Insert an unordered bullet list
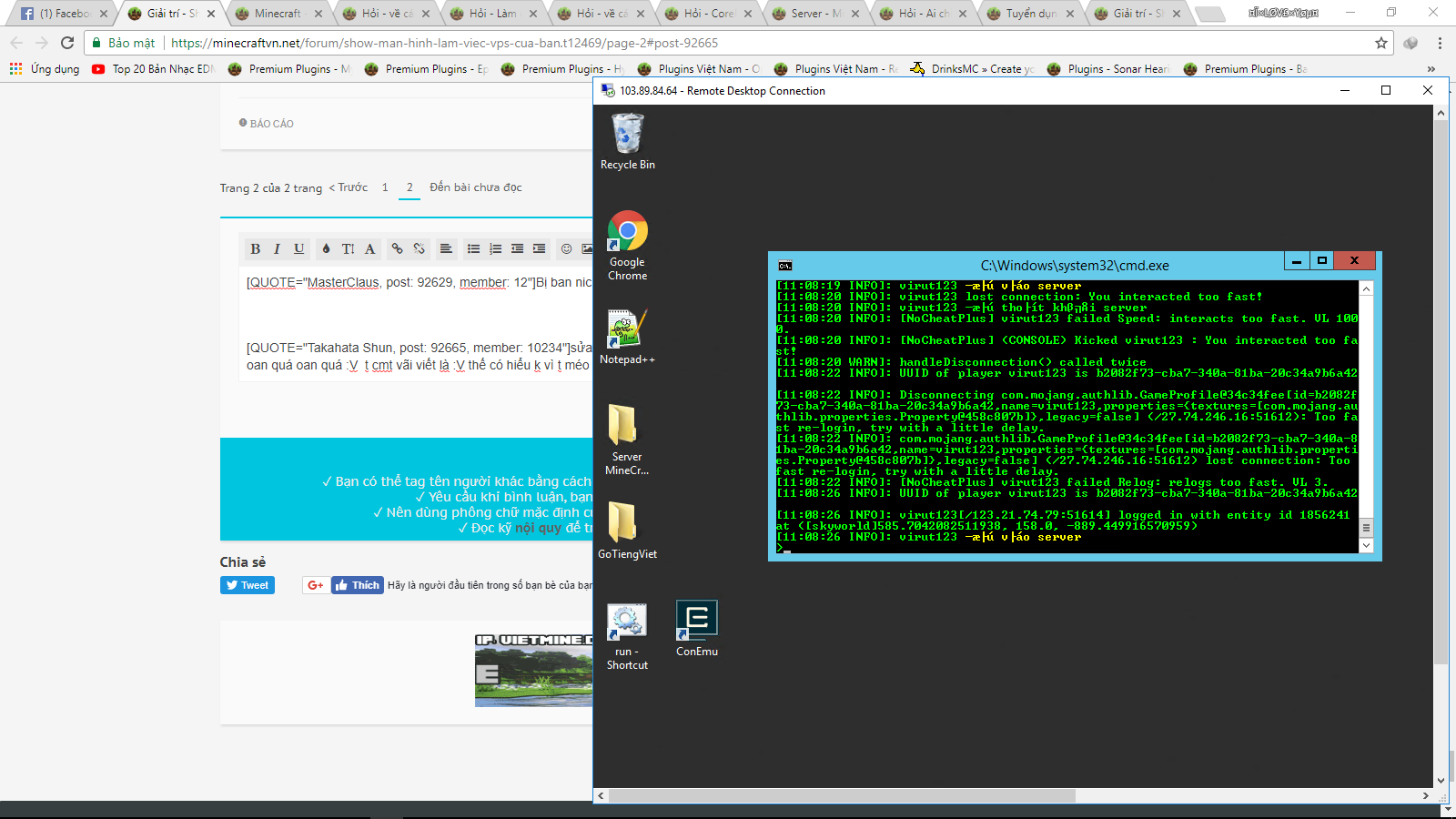The image size is (1456, 819). tap(473, 248)
